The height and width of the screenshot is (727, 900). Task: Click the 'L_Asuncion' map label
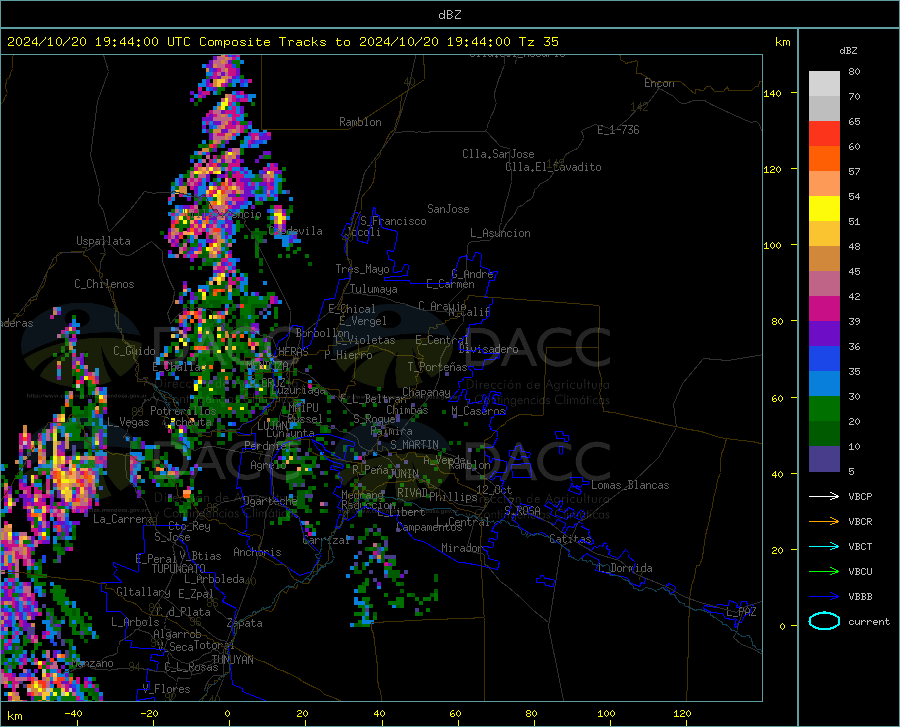[x=500, y=233]
